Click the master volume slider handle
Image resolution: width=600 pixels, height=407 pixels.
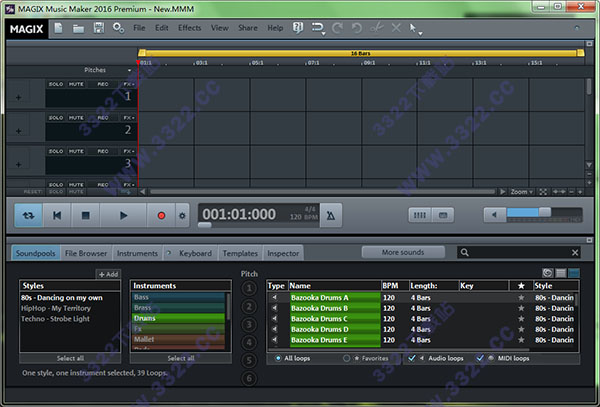click(x=545, y=212)
